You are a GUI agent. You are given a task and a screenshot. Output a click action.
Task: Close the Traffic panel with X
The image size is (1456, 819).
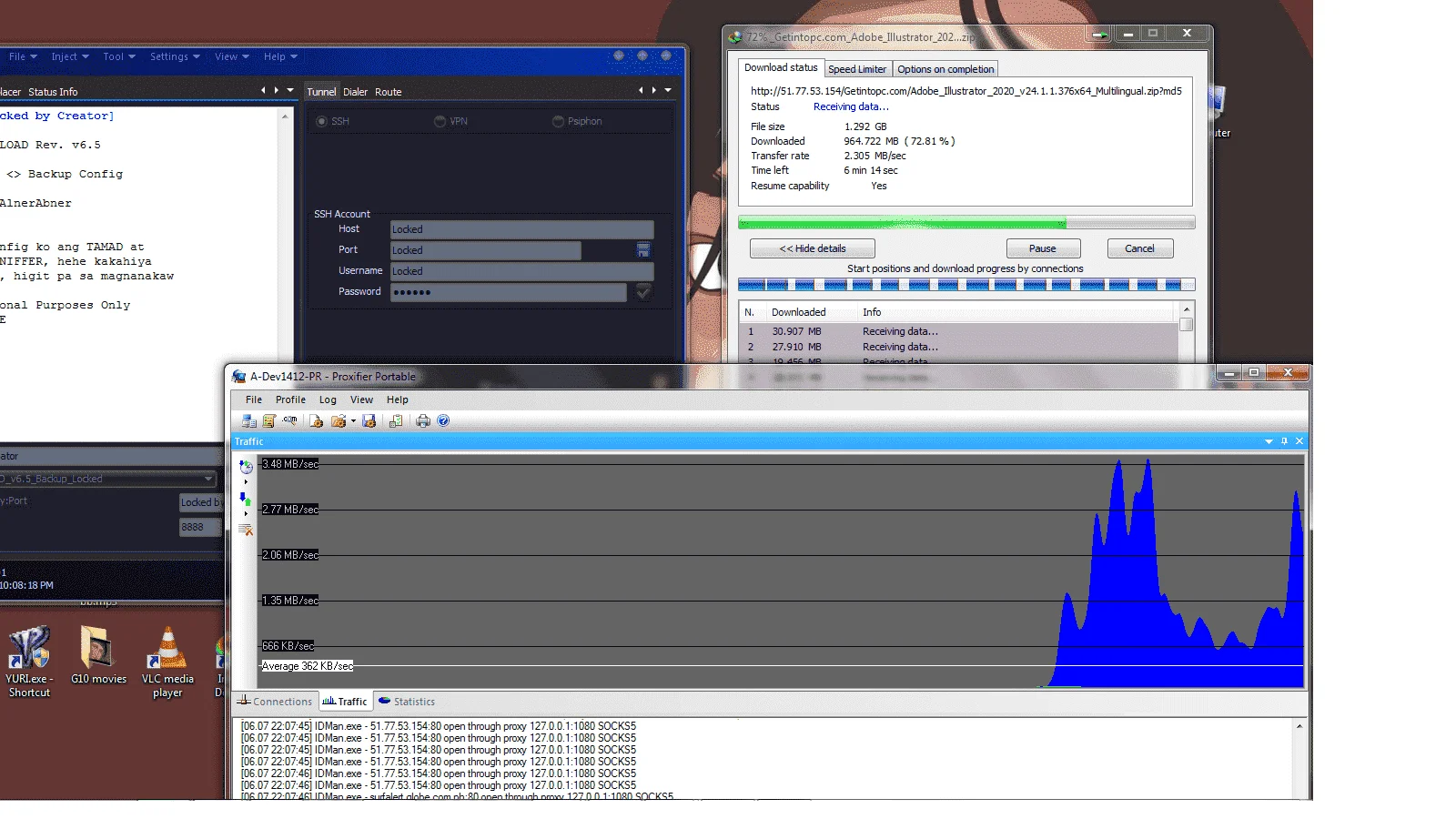tap(1299, 441)
